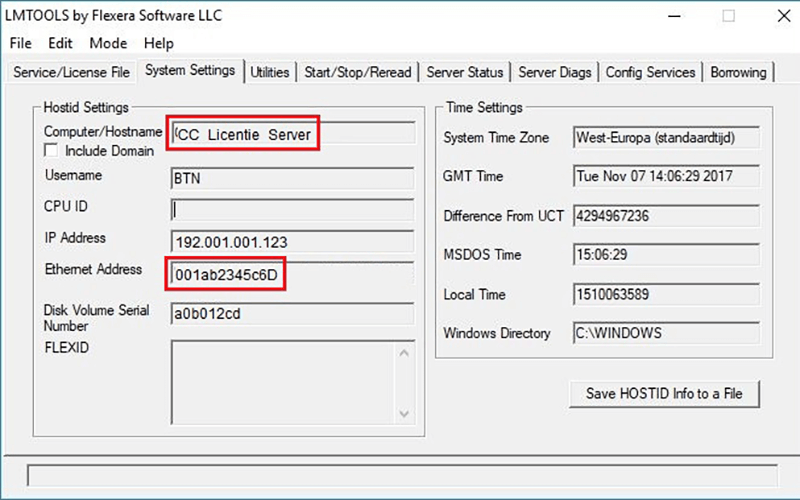
Task: Select the Server Diags tab
Action: (x=555, y=72)
